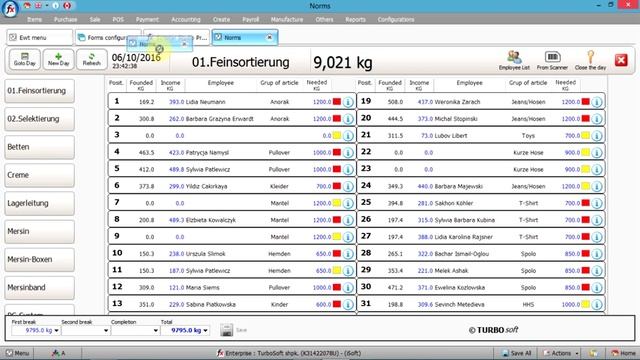Open info icon for Melek Ashak row
The image size is (640, 360).
597,271
